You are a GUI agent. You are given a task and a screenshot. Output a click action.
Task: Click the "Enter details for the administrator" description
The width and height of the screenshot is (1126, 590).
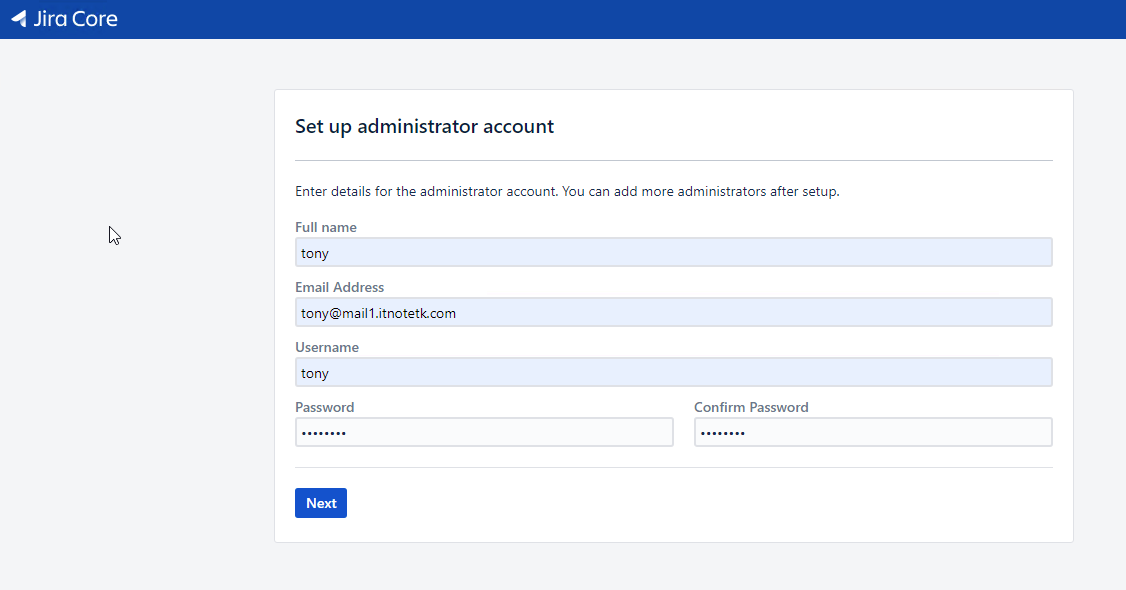pyautogui.click(x=566, y=191)
